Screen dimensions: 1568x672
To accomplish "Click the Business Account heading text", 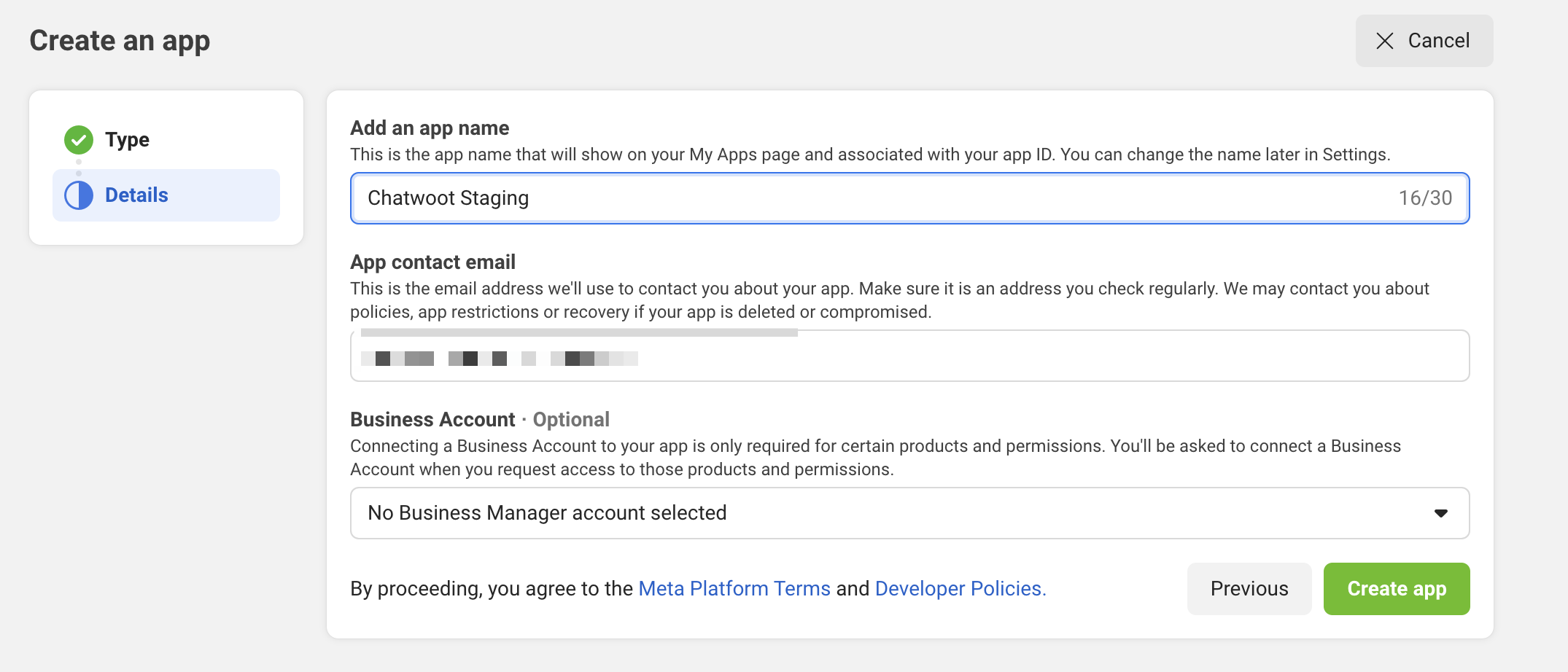I will (432, 420).
